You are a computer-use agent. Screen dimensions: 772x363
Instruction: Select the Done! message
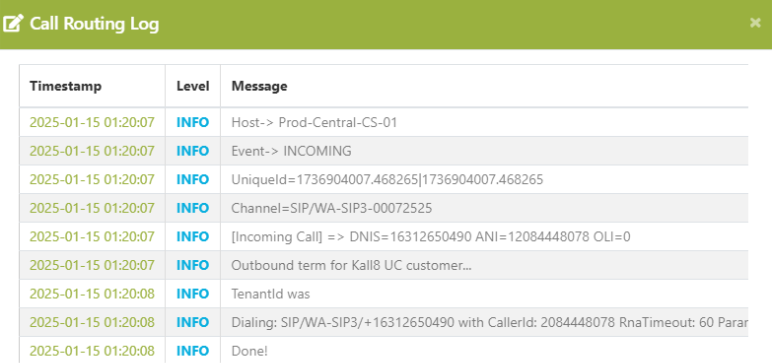tap(250, 351)
